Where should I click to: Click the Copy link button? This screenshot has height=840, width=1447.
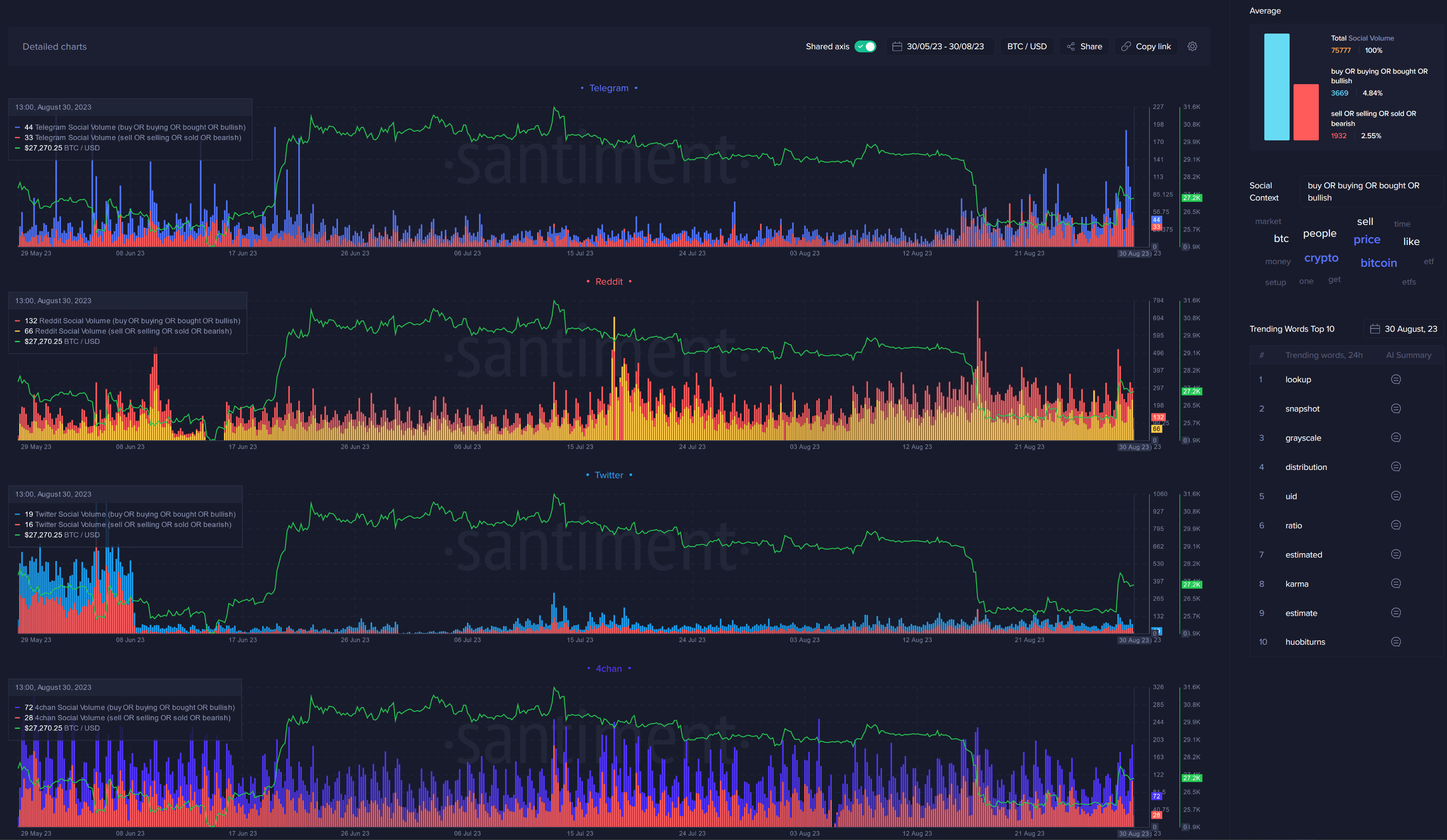coord(1146,47)
